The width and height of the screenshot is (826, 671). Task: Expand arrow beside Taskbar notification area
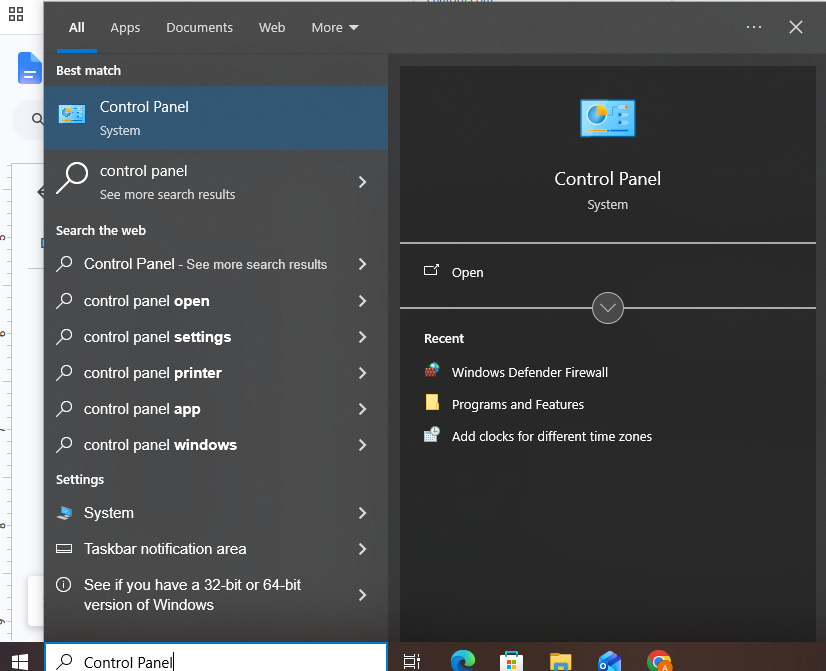click(362, 549)
